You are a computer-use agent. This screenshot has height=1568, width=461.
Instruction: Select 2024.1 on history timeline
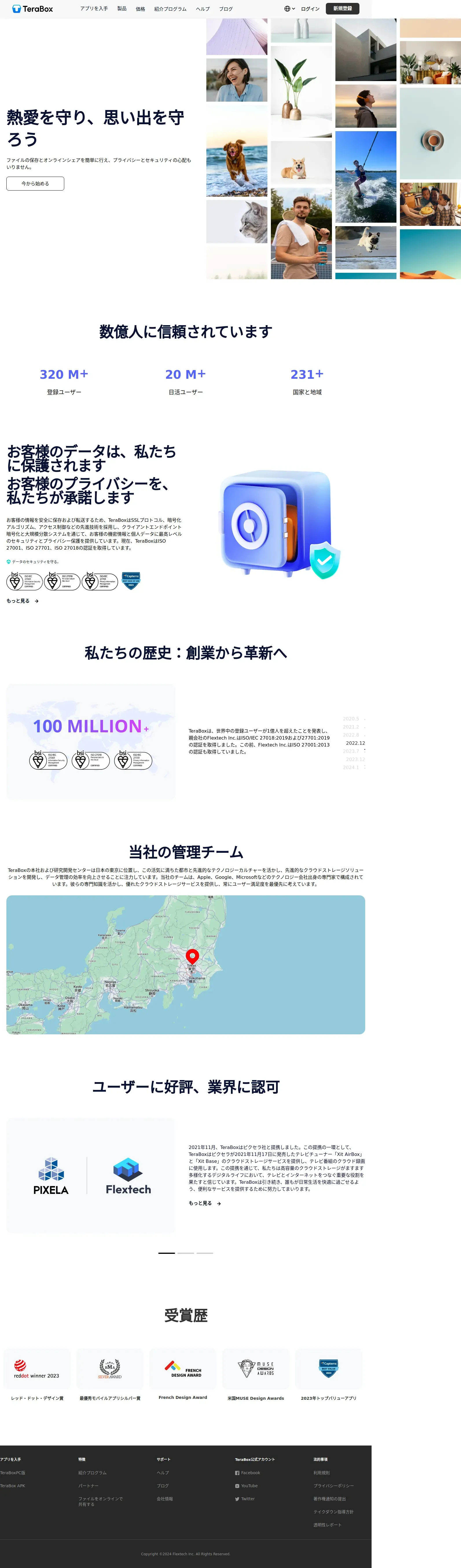tap(351, 767)
